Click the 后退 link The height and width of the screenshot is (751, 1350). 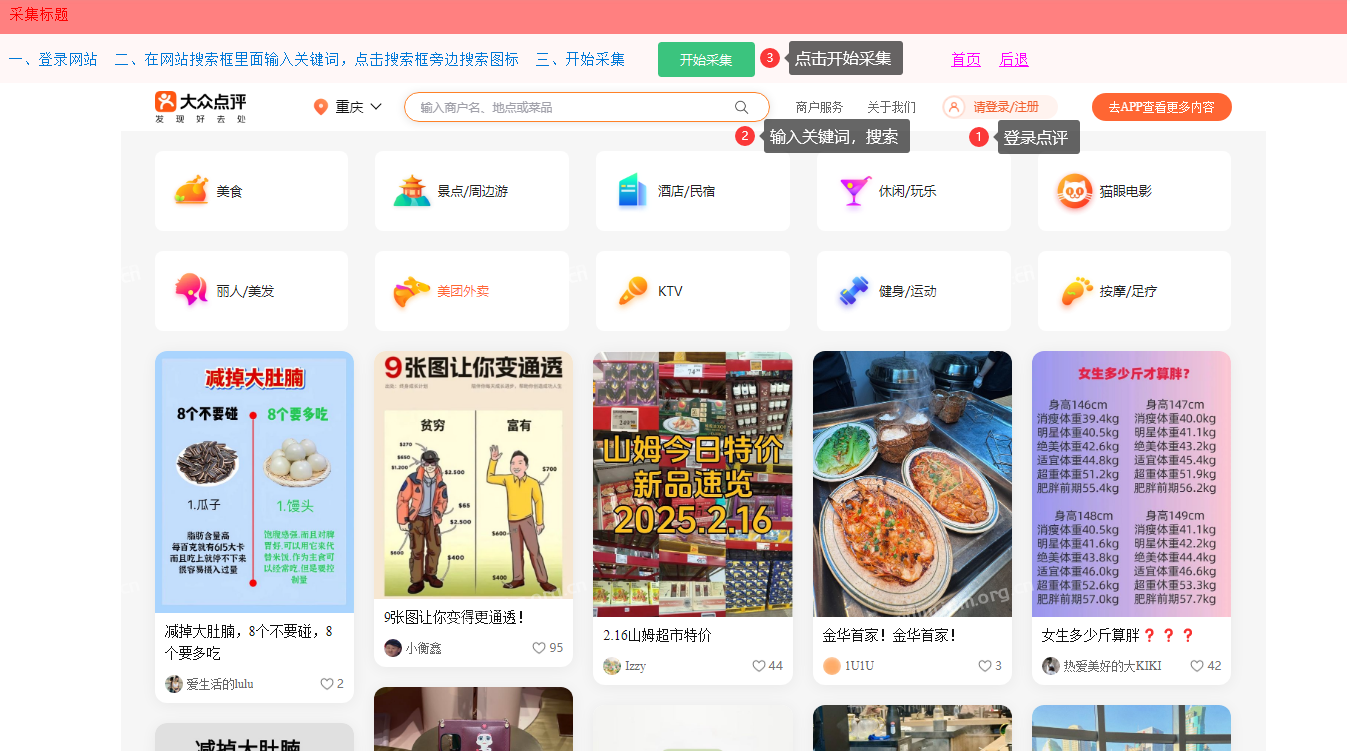[1014, 60]
